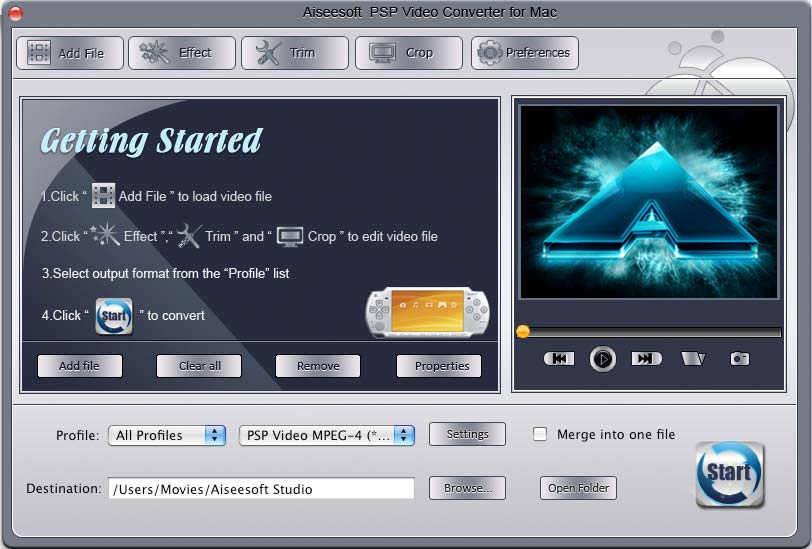Click Browse to choose destination folder
This screenshot has width=812, height=549.
pyautogui.click(x=467, y=488)
